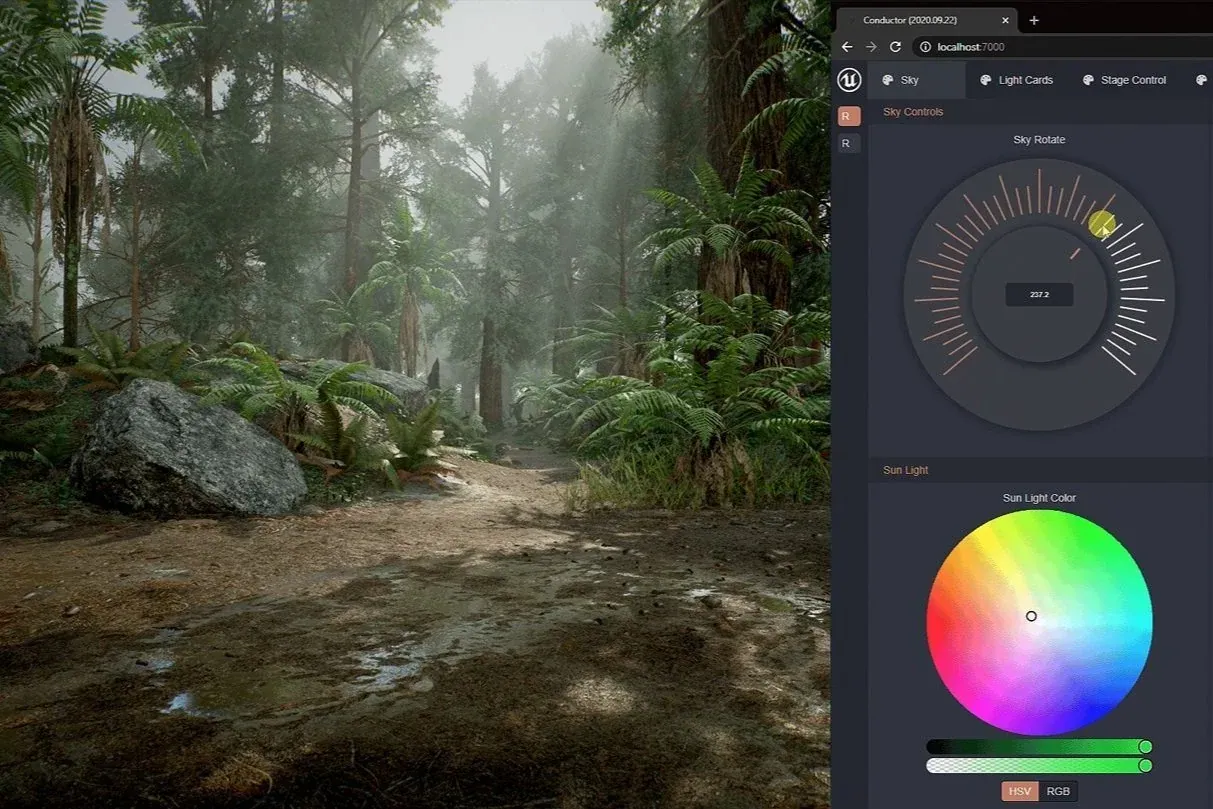Click the orange highlighted R button

[848, 116]
